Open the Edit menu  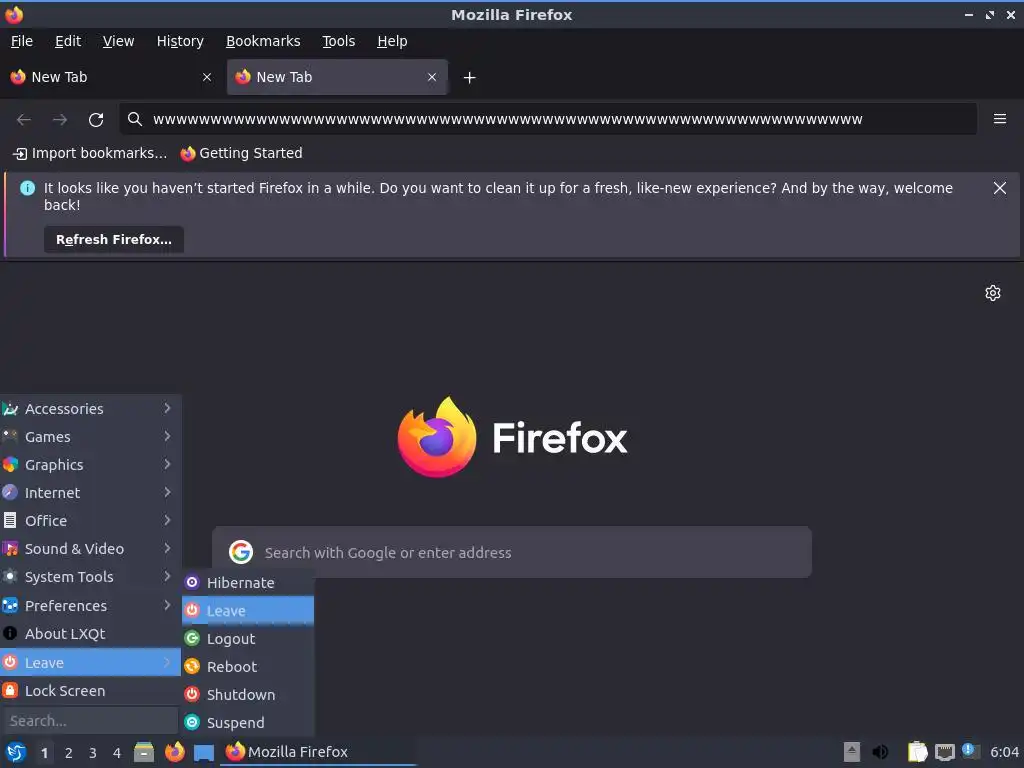(x=68, y=41)
